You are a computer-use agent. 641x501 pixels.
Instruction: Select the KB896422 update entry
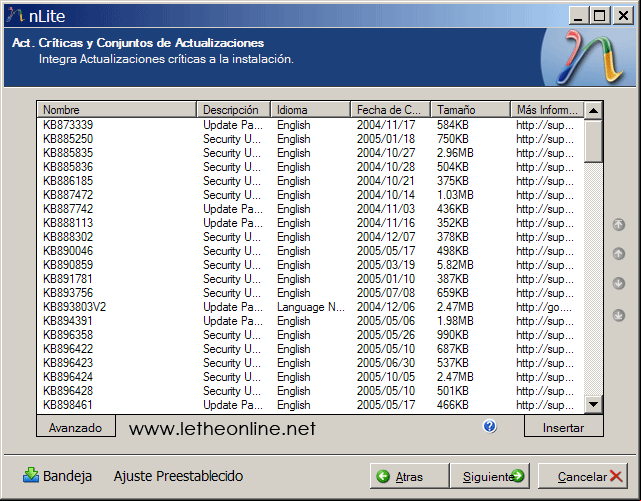(x=311, y=349)
